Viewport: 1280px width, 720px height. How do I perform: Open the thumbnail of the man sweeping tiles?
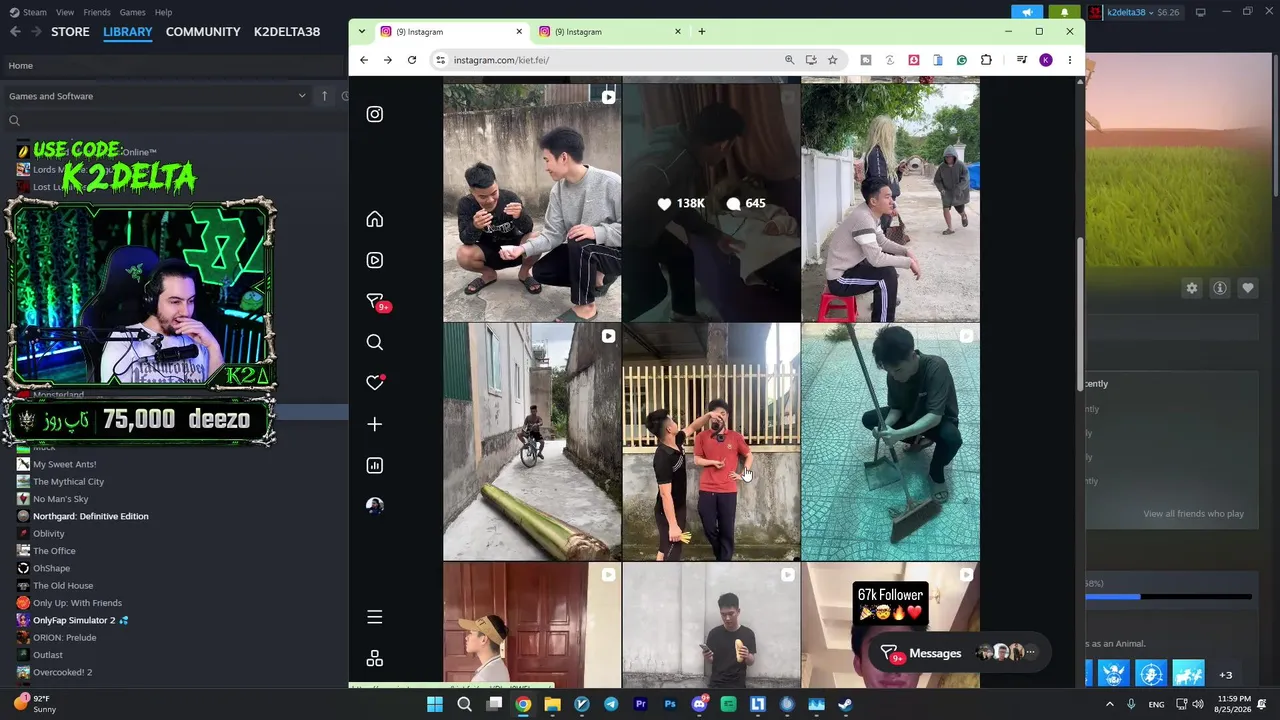(890, 442)
